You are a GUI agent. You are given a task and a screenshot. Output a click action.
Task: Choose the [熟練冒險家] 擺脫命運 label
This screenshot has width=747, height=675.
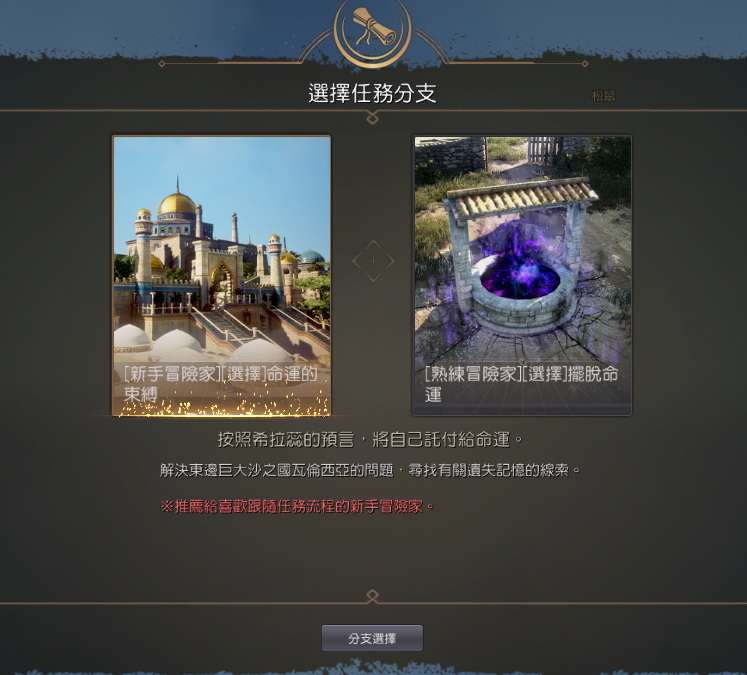click(521, 383)
